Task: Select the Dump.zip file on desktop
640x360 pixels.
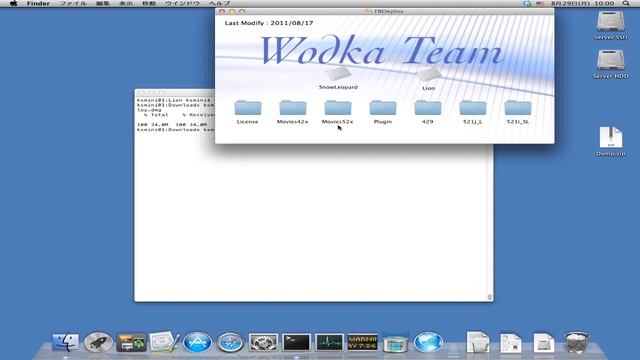Action: (x=611, y=138)
